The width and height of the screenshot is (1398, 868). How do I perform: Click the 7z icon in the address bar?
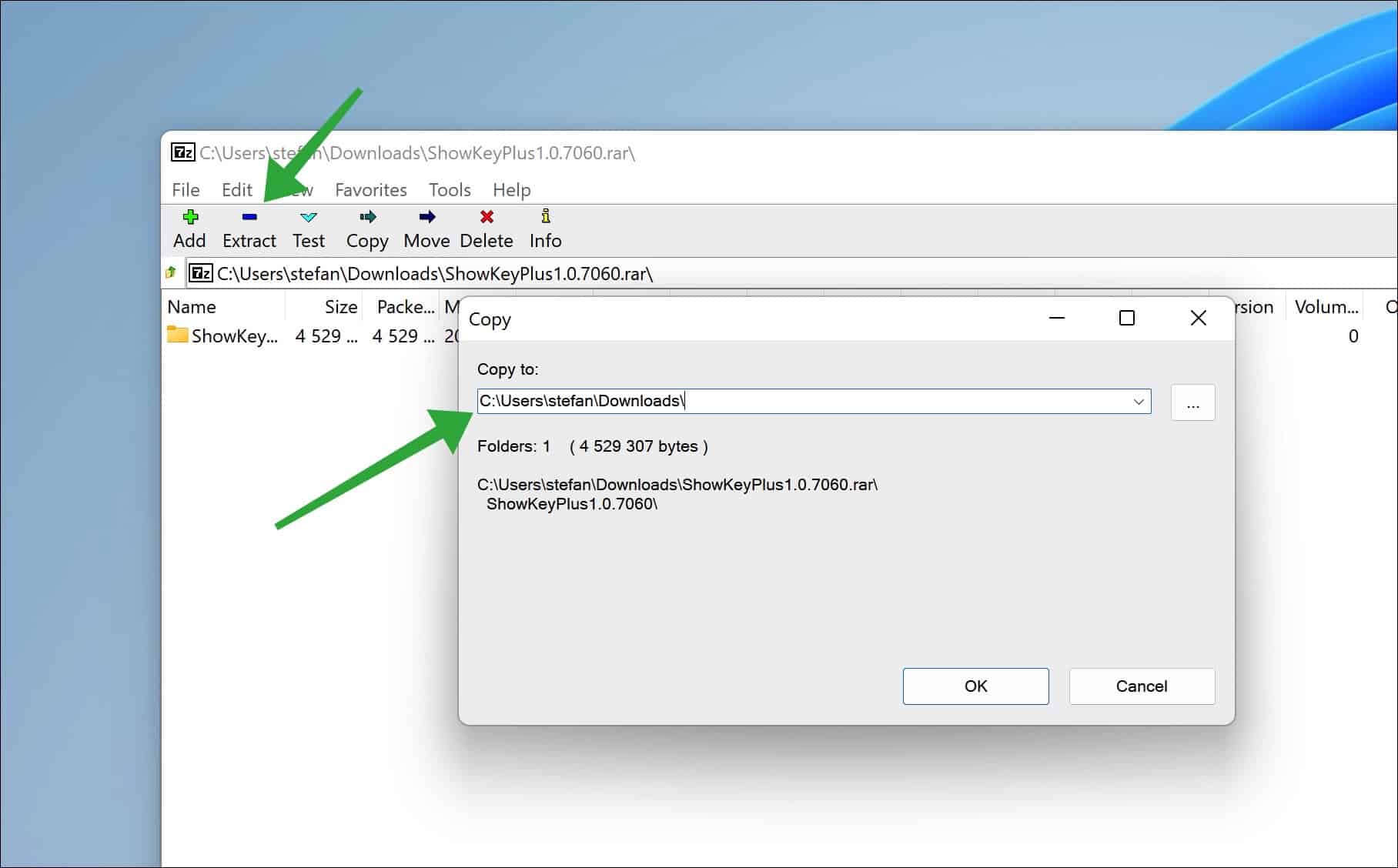[x=199, y=273]
